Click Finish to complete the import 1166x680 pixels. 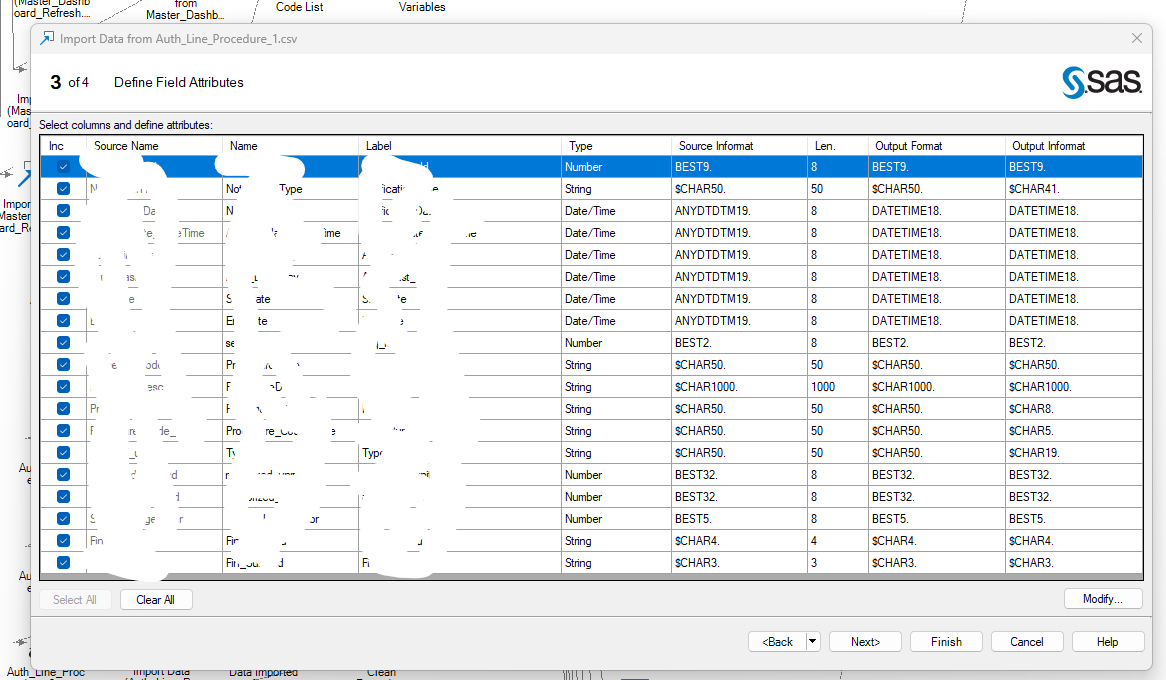coord(945,641)
